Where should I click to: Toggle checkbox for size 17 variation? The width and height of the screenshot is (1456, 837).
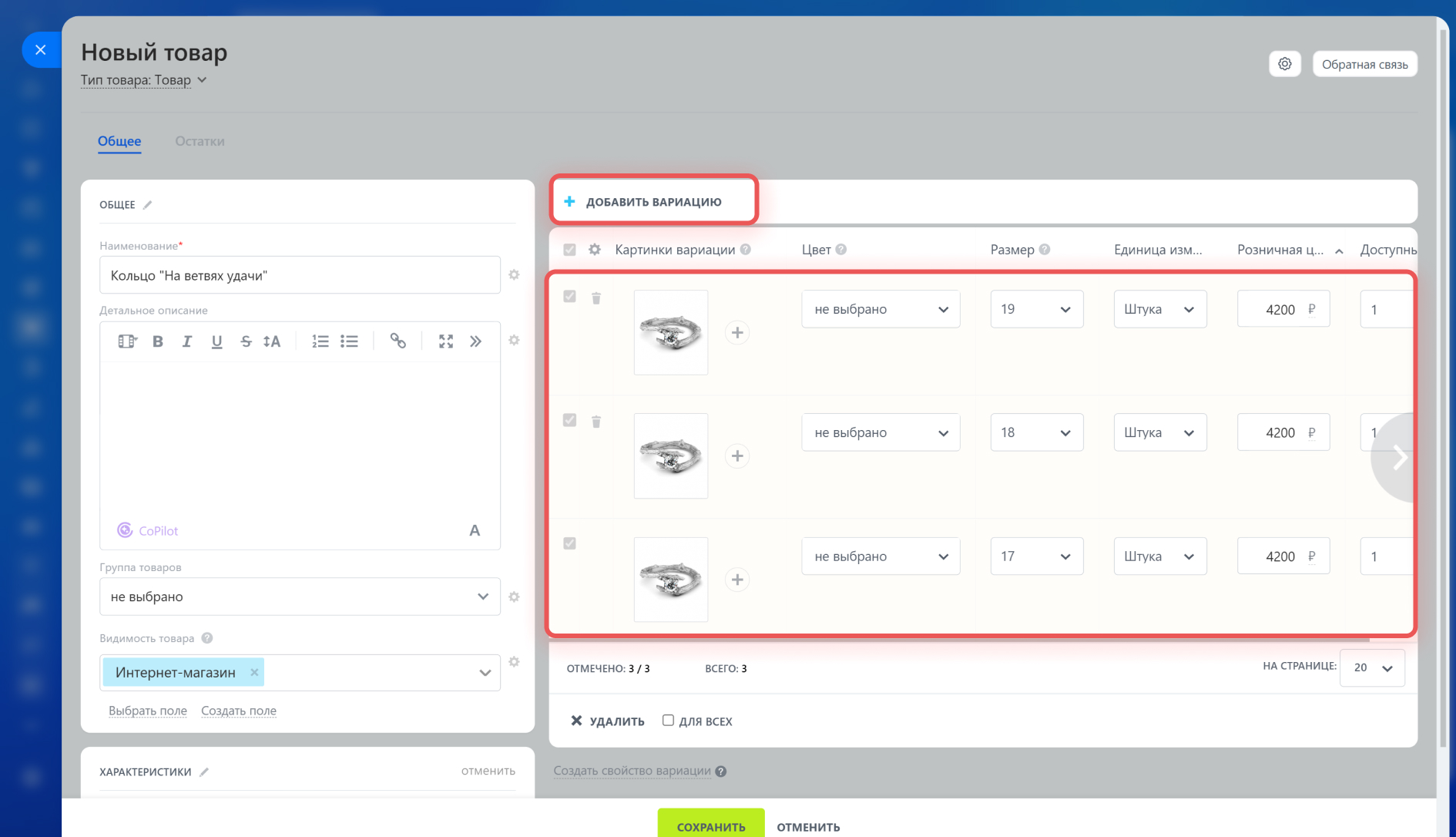tap(569, 543)
